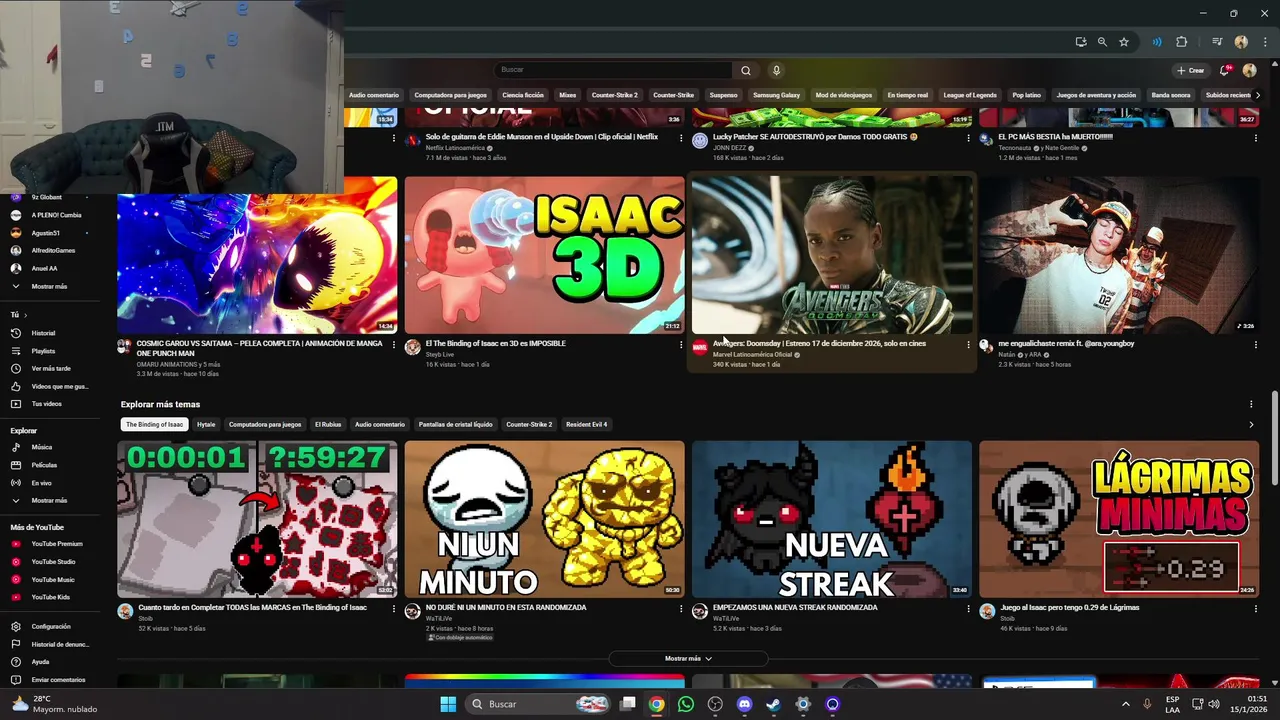Click the YouTube search magnifier button
Screen dimensions: 1280x720
pyautogui.click(x=745, y=70)
